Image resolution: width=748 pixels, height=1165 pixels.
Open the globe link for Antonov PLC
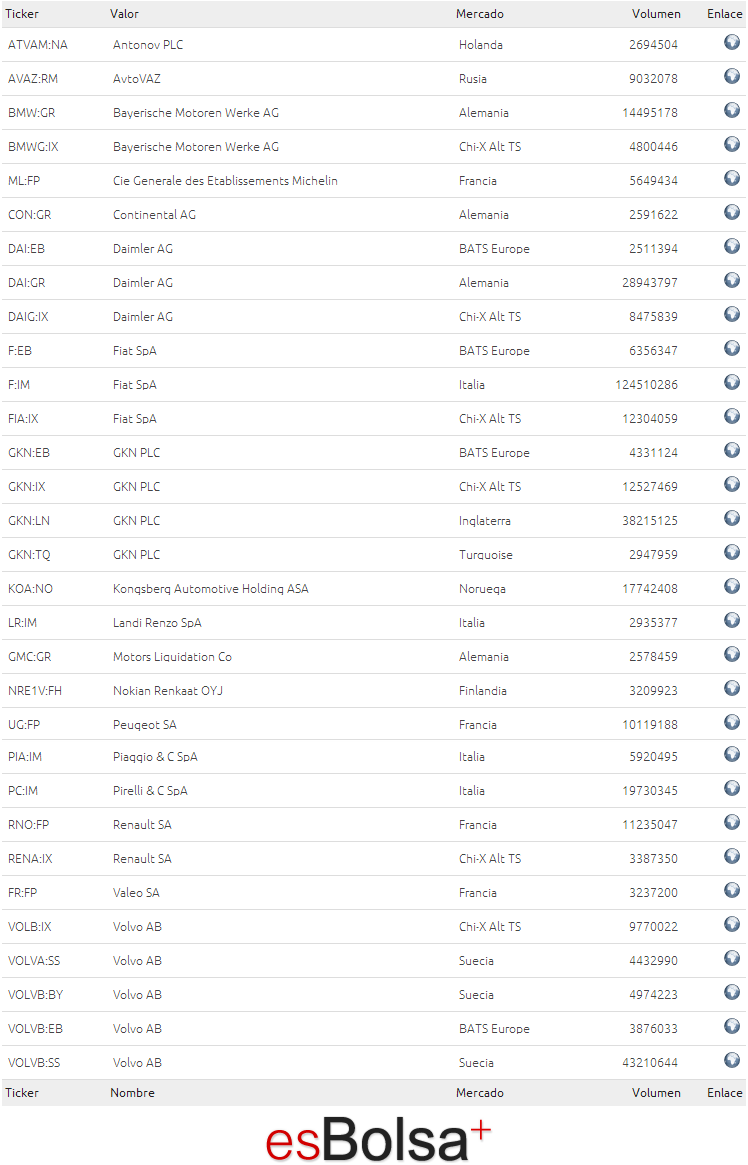[x=732, y=42]
